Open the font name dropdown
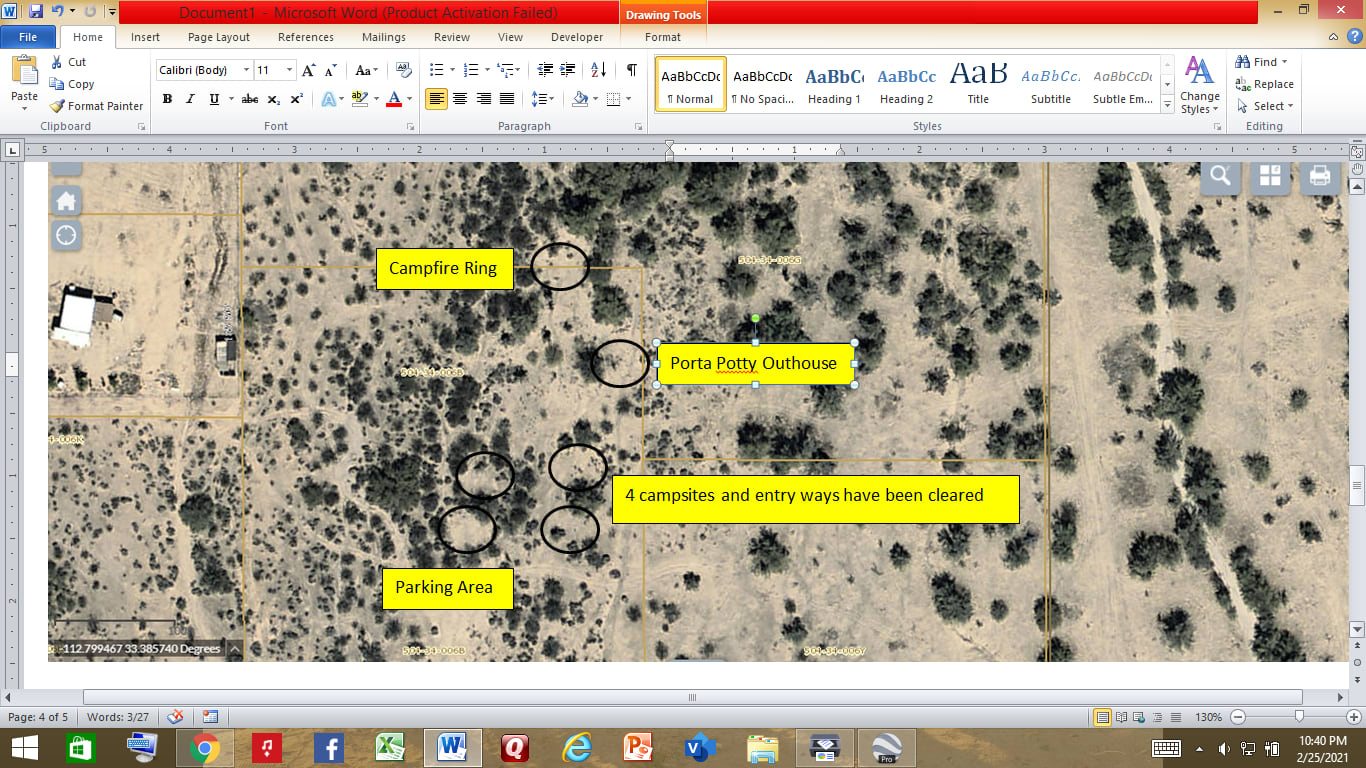Screen dimensions: 1366x768 click(x=246, y=70)
